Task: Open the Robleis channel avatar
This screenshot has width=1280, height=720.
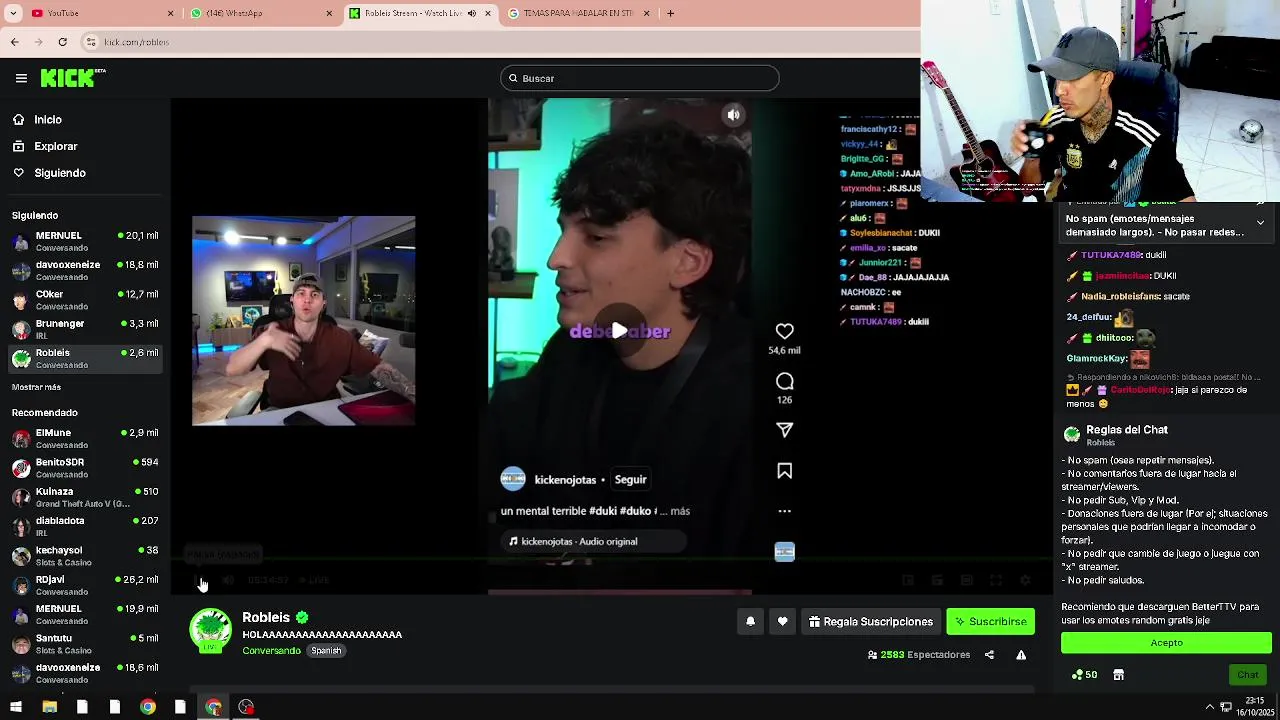Action: coord(210,632)
